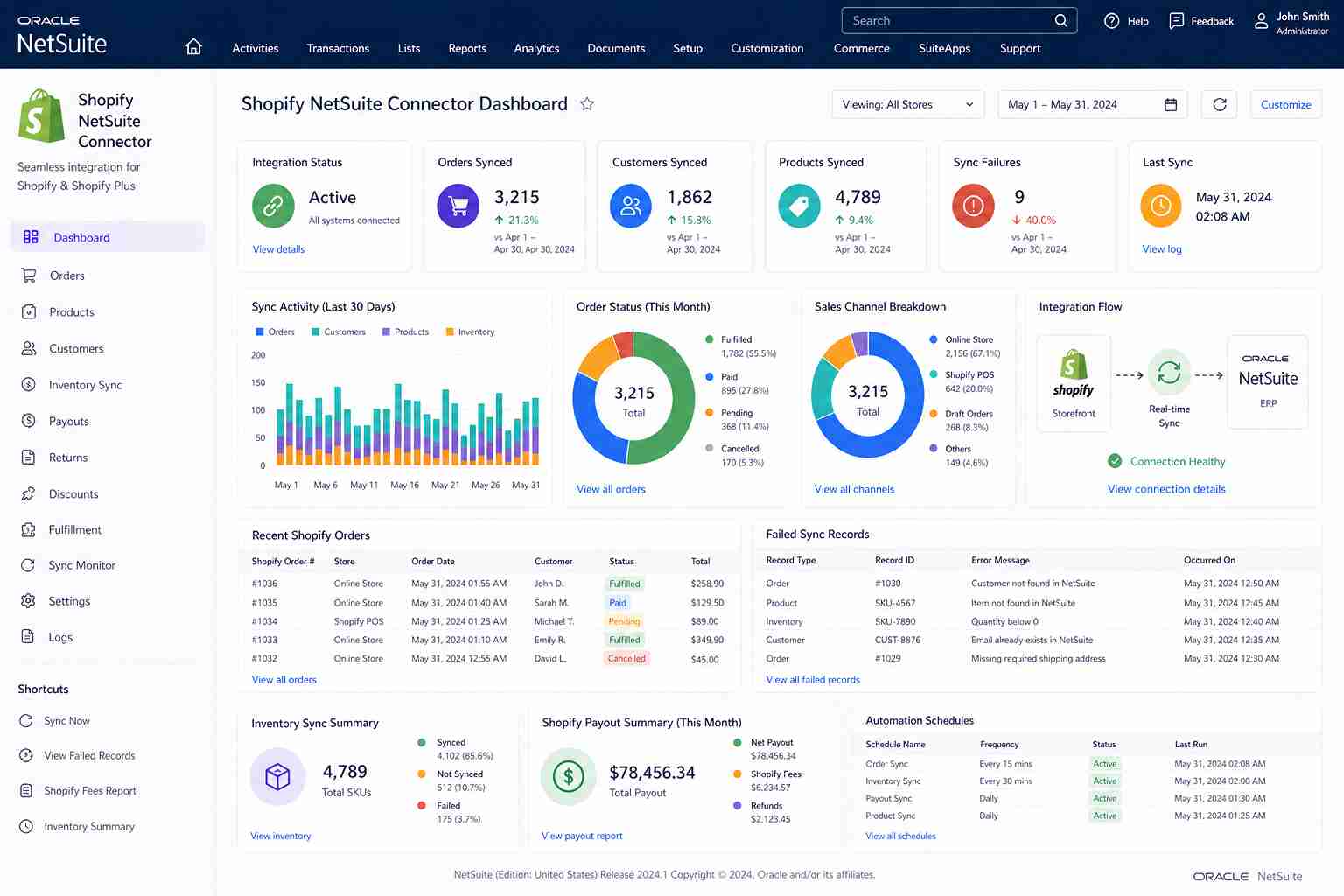
Task: Toggle Inventory series in chart legend
Action: click(470, 332)
